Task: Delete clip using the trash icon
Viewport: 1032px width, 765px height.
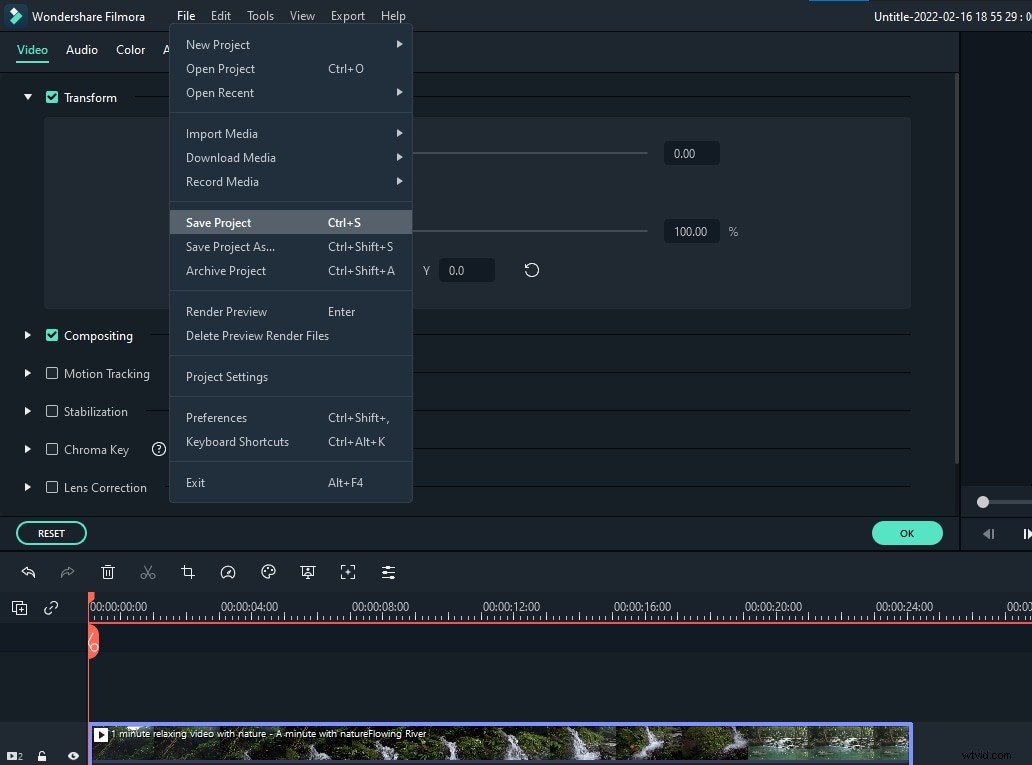Action: (108, 572)
